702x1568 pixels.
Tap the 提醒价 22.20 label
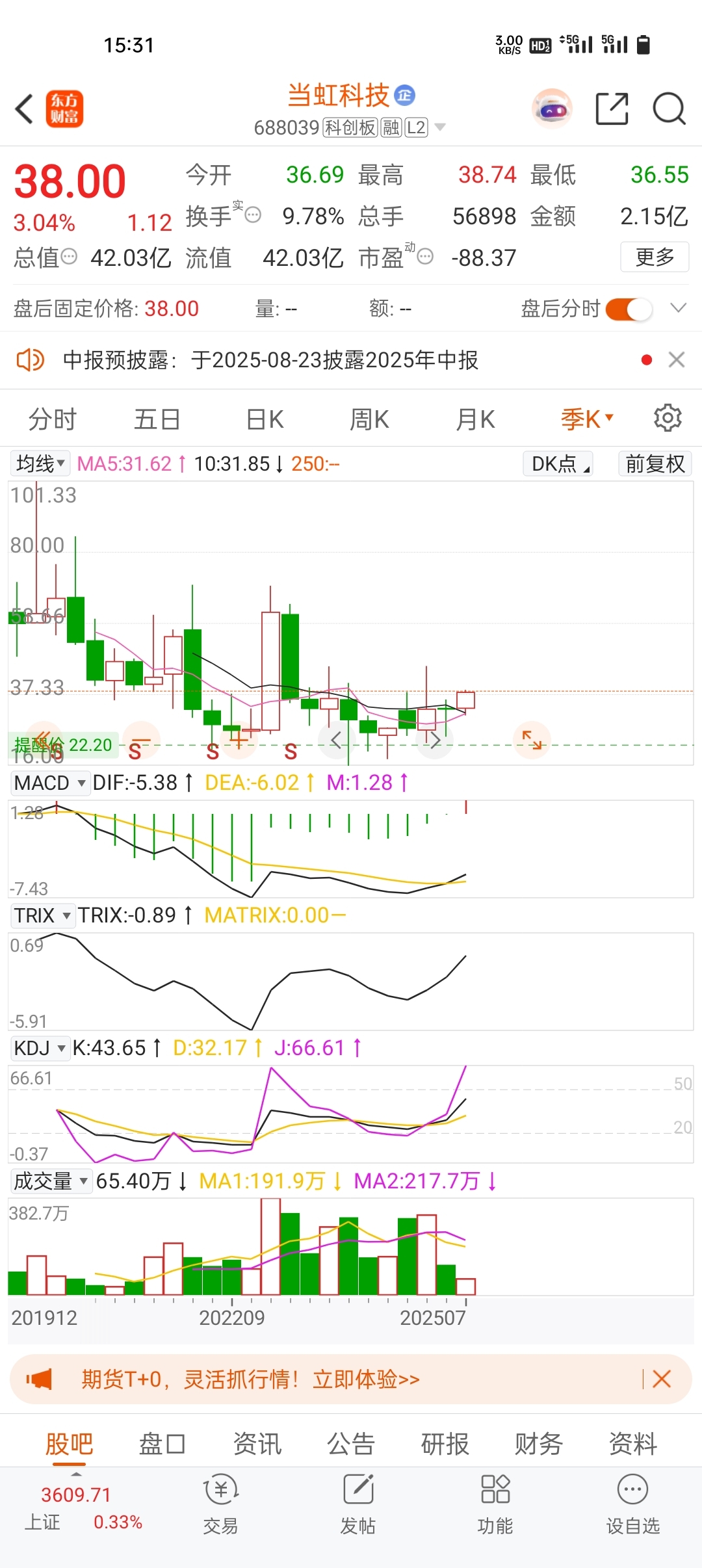(63, 745)
